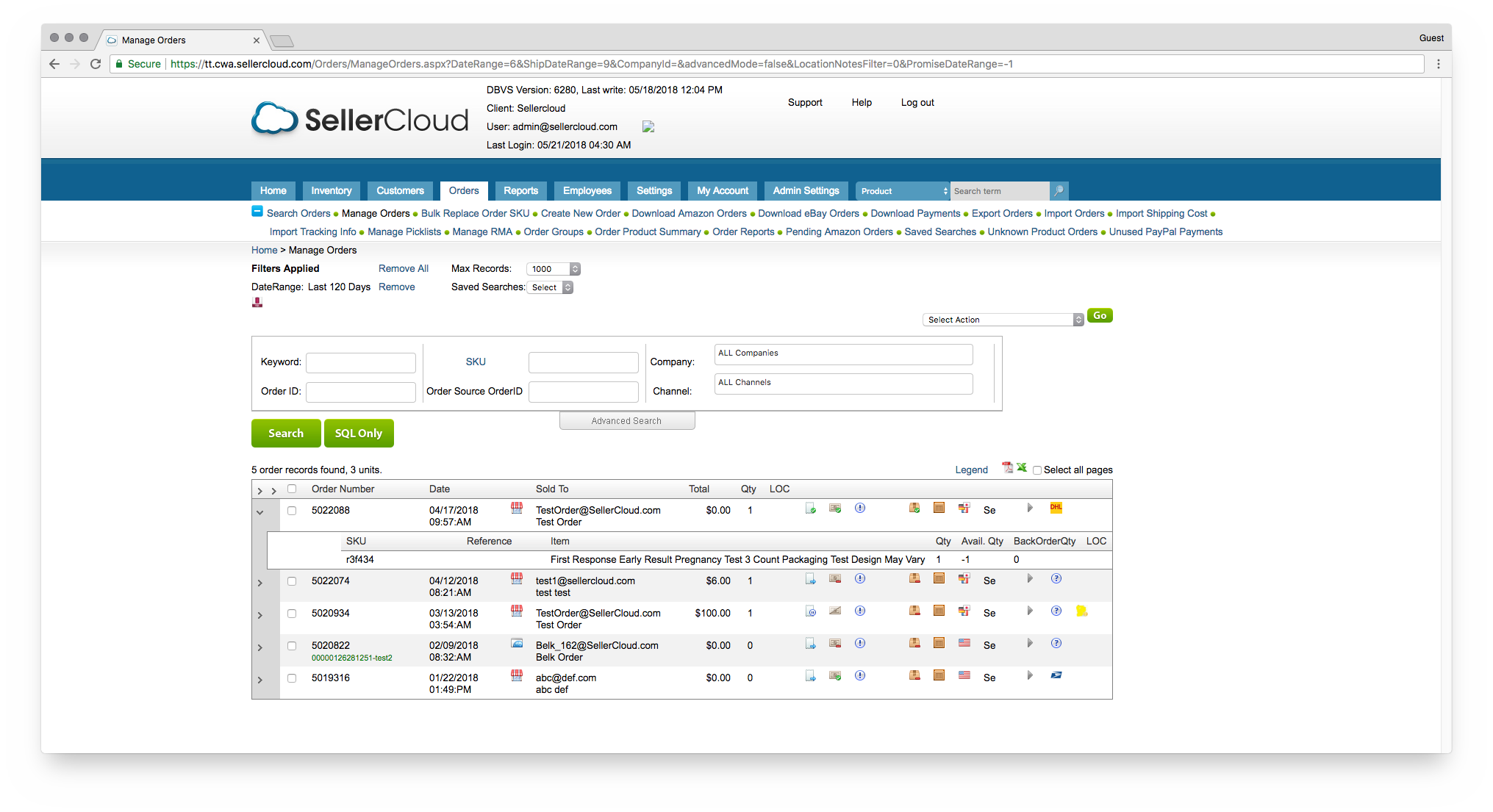Open the Max Records dropdown
This screenshot has width=1493, height=812.
[x=554, y=269]
